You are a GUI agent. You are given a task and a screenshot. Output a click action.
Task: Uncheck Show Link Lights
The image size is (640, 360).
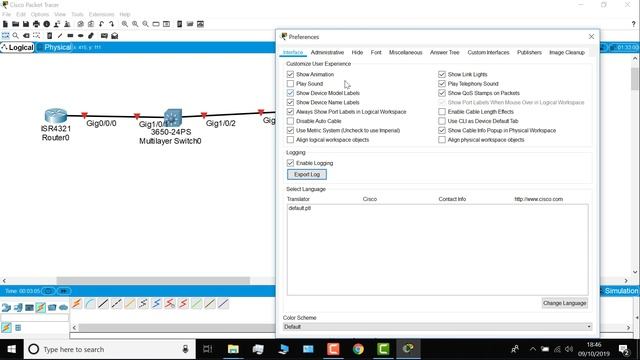[442, 74]
